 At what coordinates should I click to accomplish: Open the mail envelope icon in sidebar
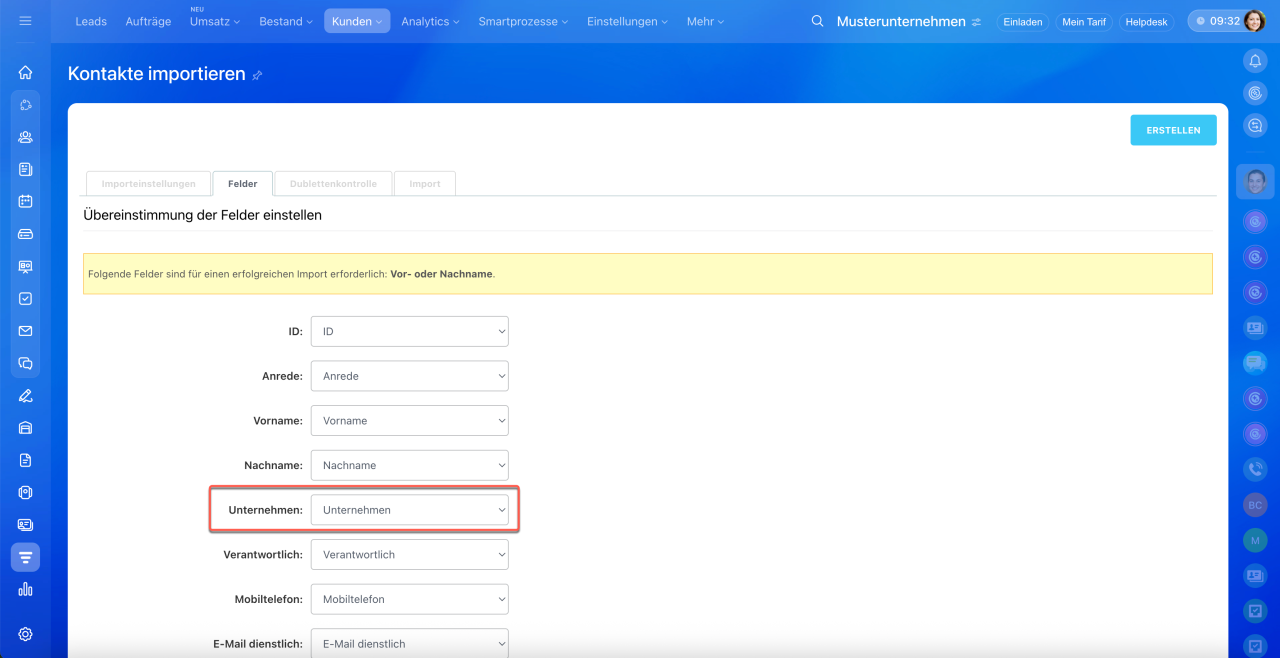click(x=25, y=331)
